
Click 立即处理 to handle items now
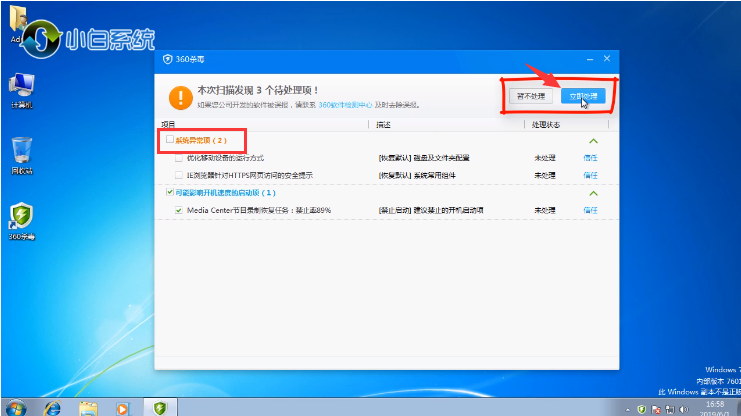pyautogui.click(x=583, y=96)
